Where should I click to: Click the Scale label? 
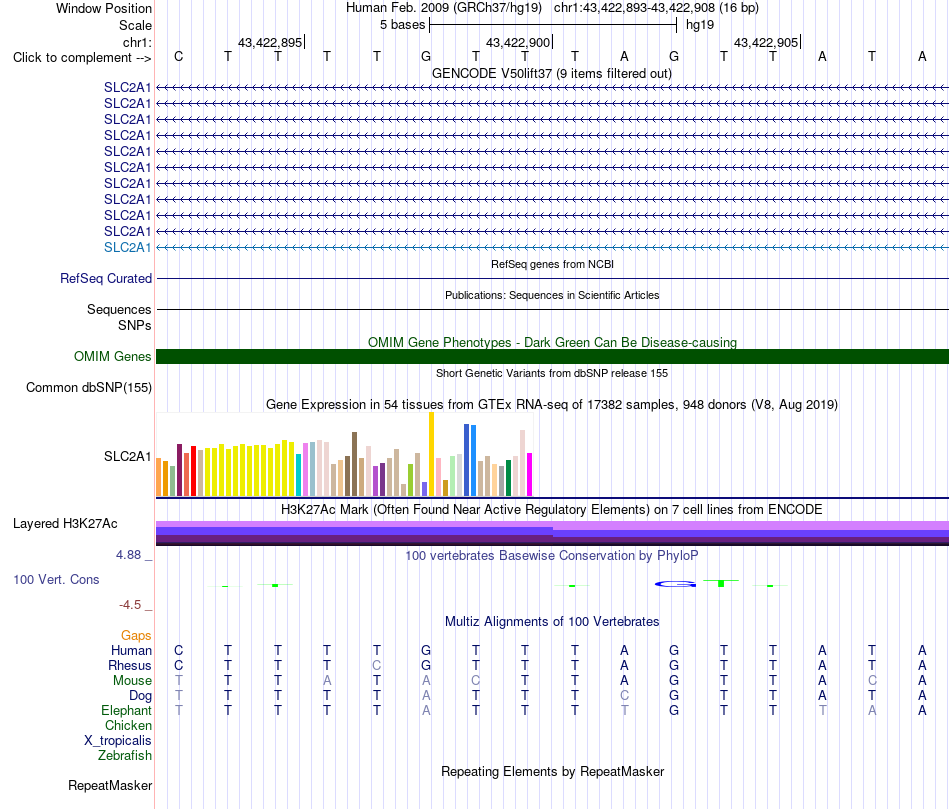pyautogui.click(x=136, y=25)
